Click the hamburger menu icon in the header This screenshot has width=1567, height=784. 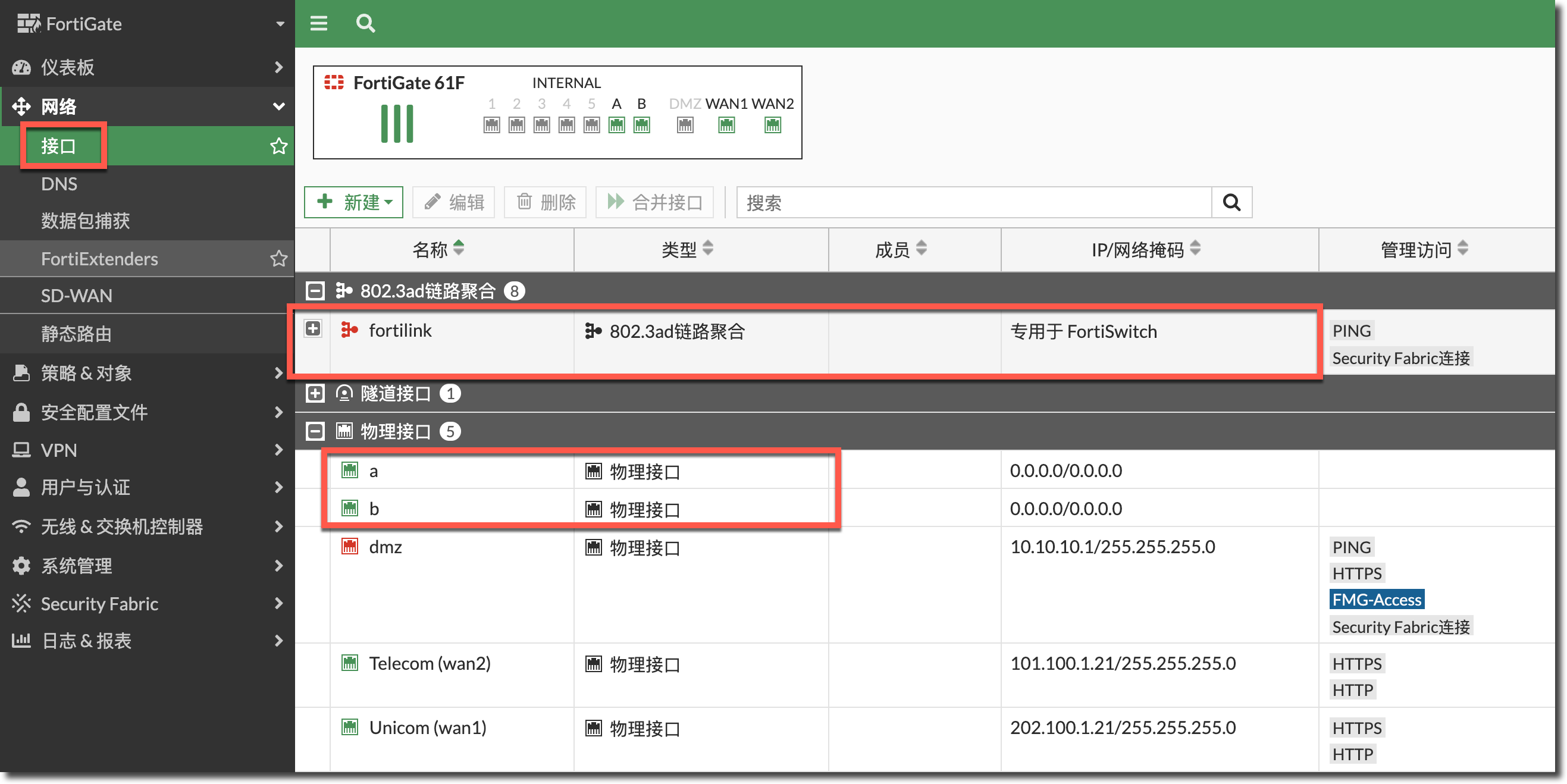(318, 23)
